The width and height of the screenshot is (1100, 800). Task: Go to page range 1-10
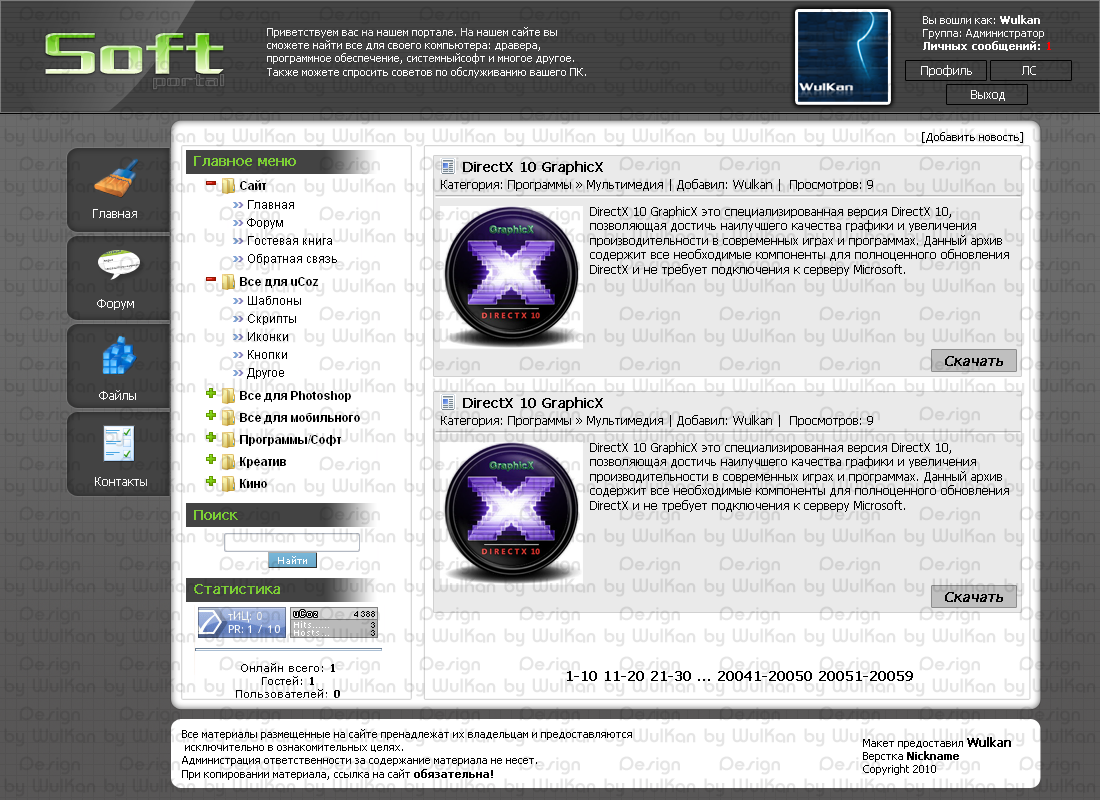tap(582, 676)
